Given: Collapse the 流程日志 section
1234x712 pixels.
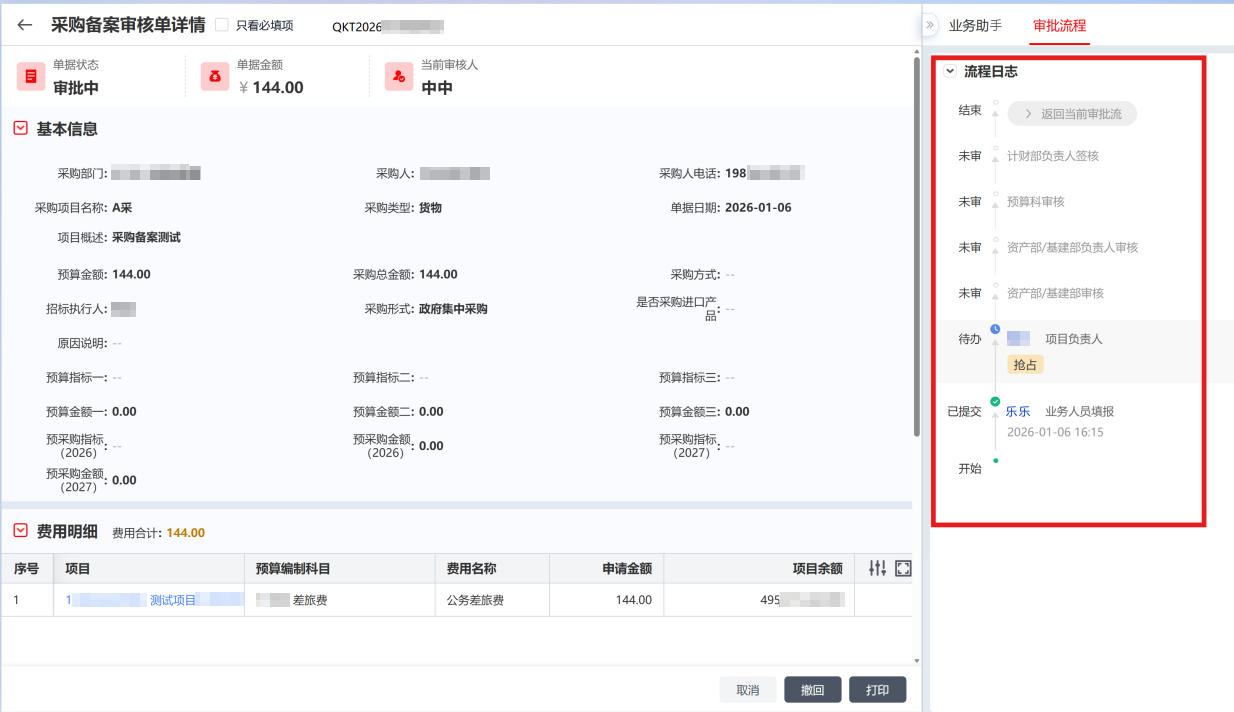Looking at the screenshot, I should [950, 72].
